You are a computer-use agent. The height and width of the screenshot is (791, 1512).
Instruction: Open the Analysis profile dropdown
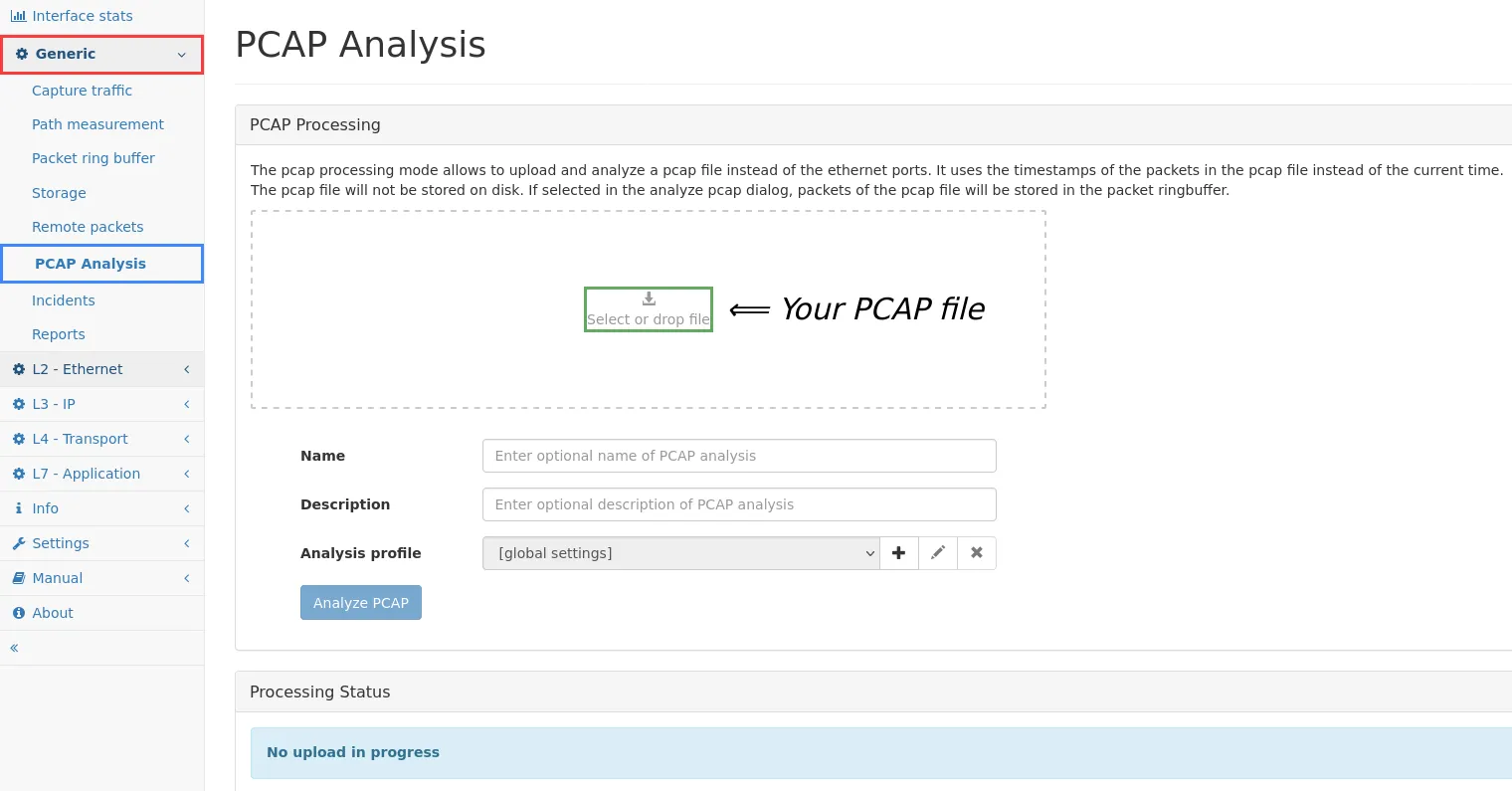coord(680,553)
